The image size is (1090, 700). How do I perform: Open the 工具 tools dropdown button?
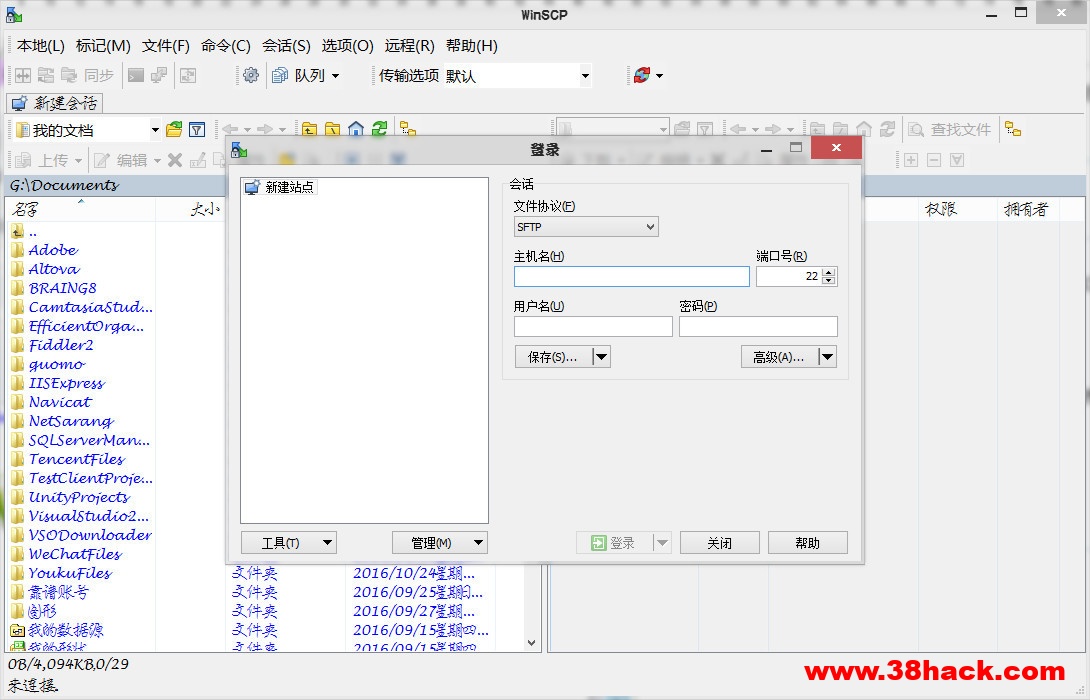[288, 543]
